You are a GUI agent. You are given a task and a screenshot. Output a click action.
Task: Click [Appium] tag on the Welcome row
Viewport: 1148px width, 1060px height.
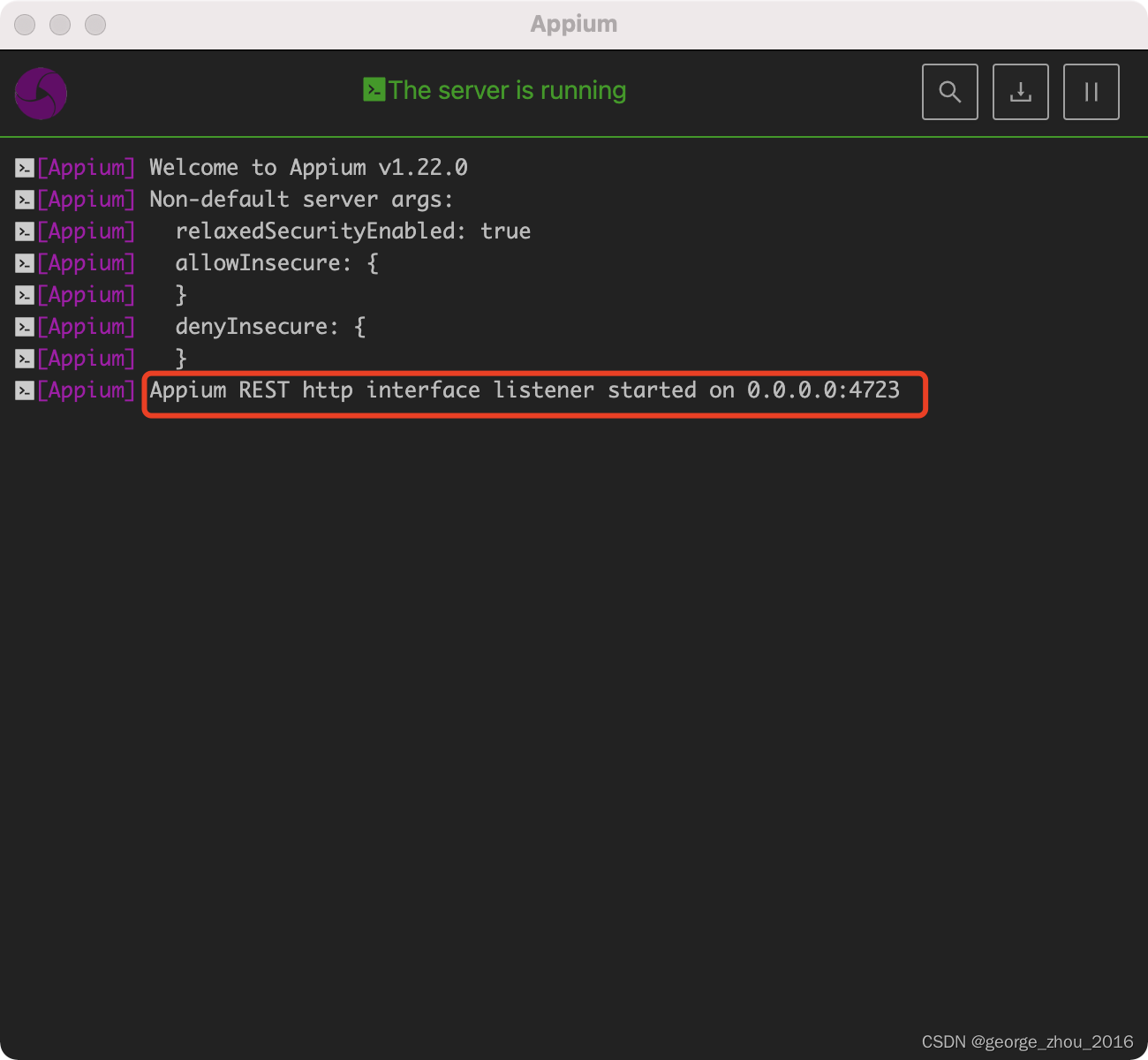[x=87, y=168]
